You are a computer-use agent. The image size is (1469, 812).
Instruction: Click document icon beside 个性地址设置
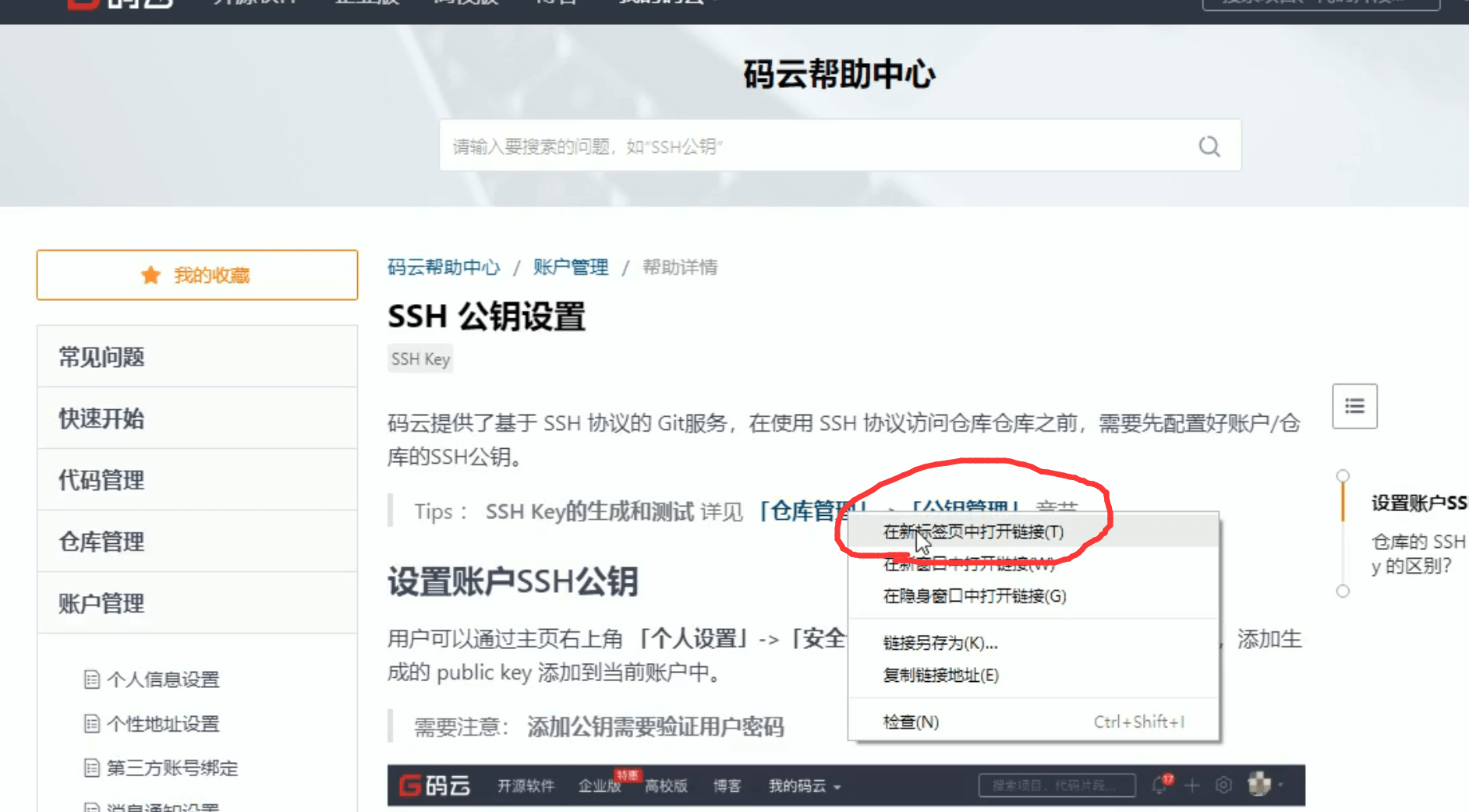92,724
